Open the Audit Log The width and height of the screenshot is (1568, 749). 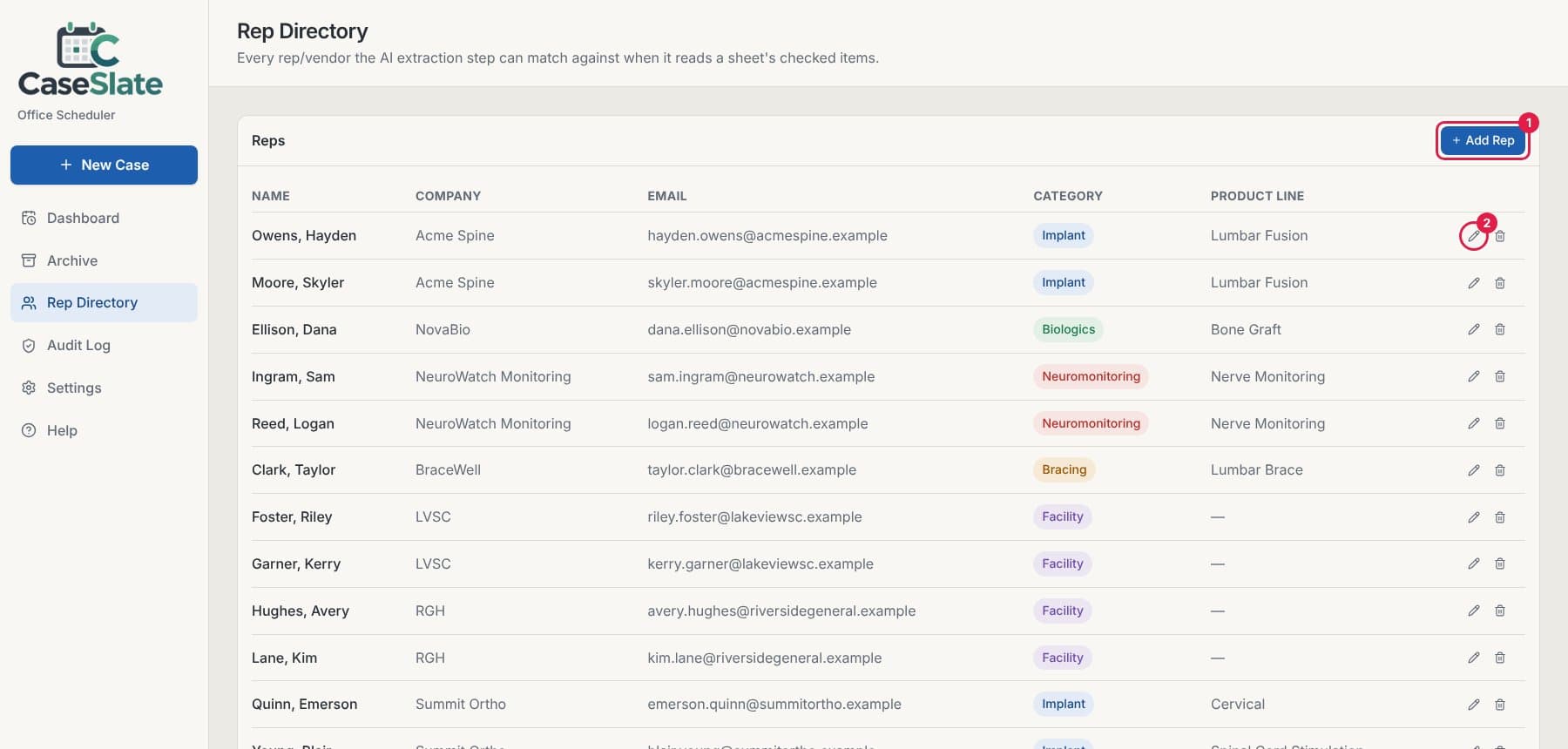coord(104,345)
